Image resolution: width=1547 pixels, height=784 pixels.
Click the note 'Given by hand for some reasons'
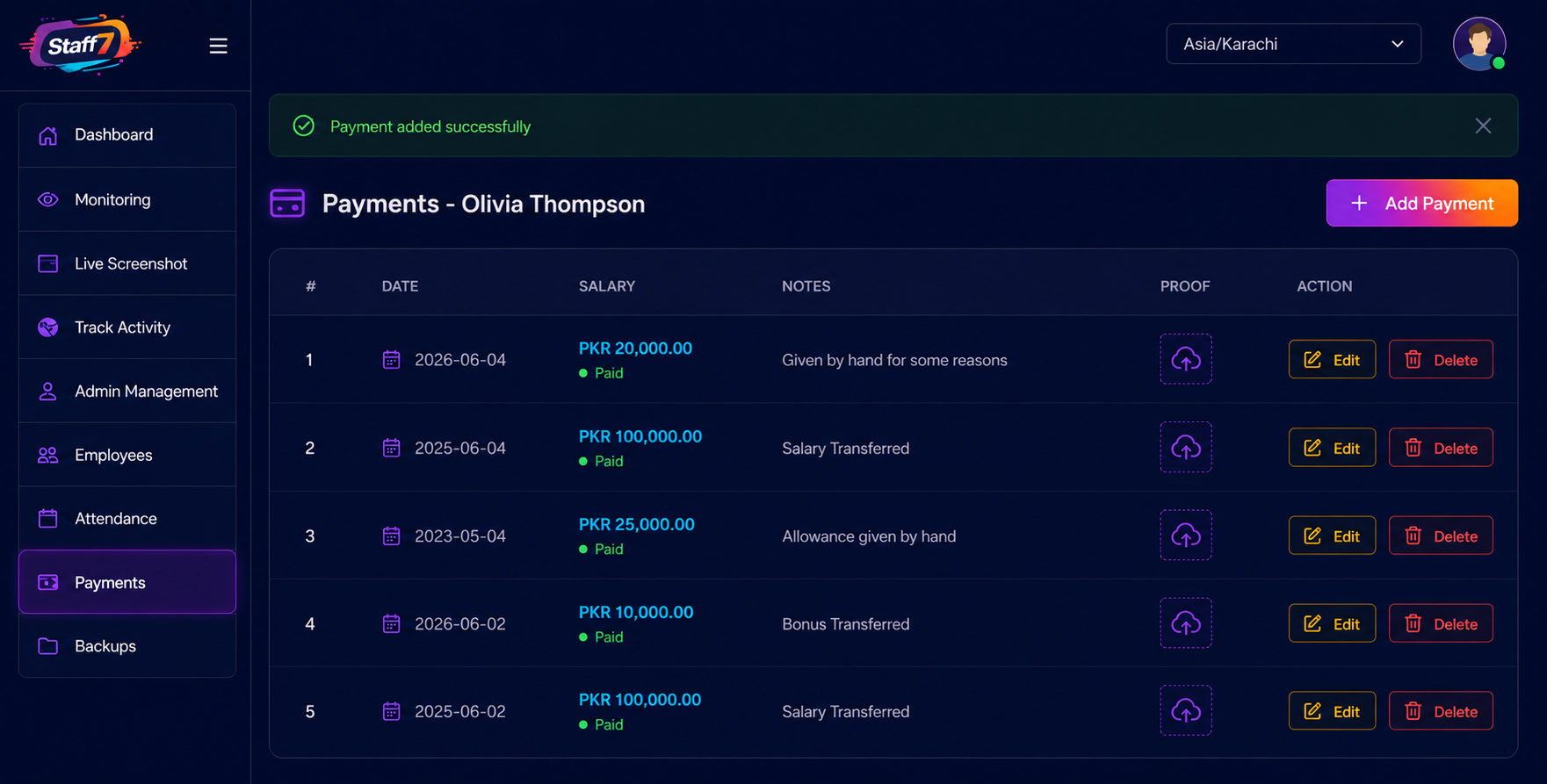click(x=894, y=360)
